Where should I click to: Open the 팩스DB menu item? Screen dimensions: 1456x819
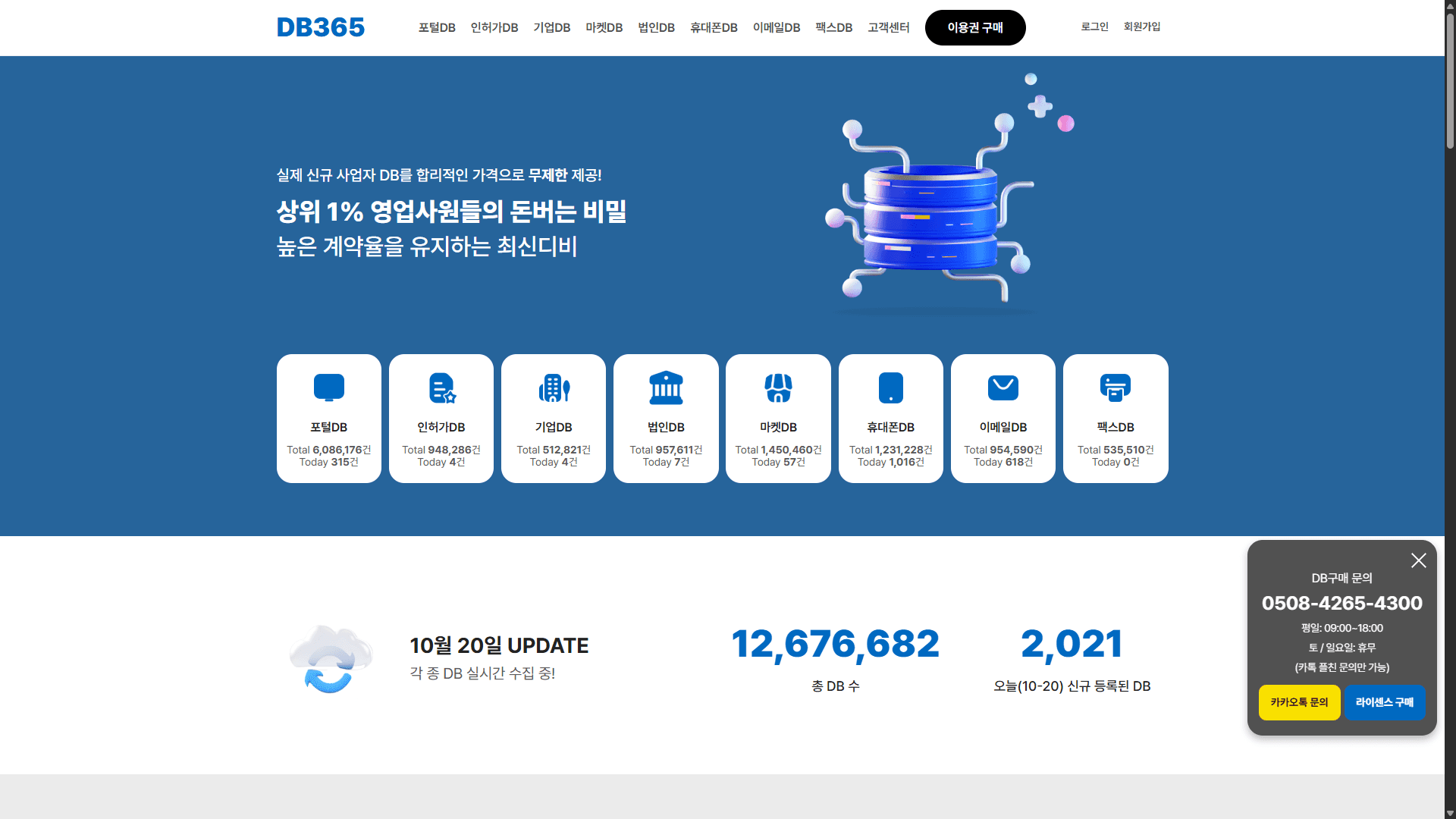point(833,27)
